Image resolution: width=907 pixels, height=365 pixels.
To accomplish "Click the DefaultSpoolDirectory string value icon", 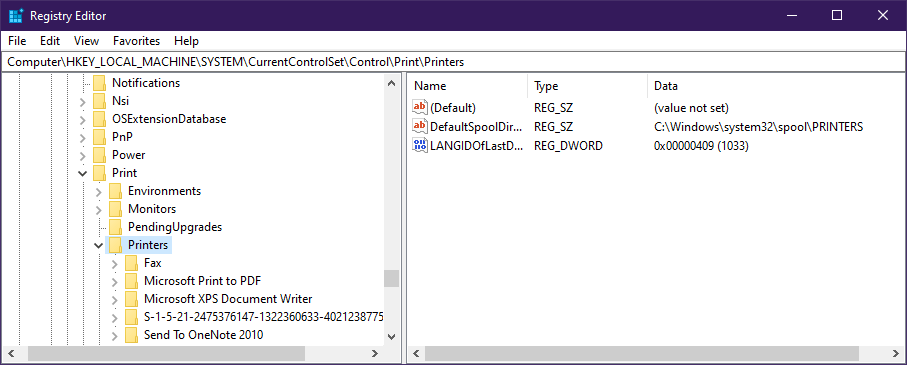I will click(419, 126).
